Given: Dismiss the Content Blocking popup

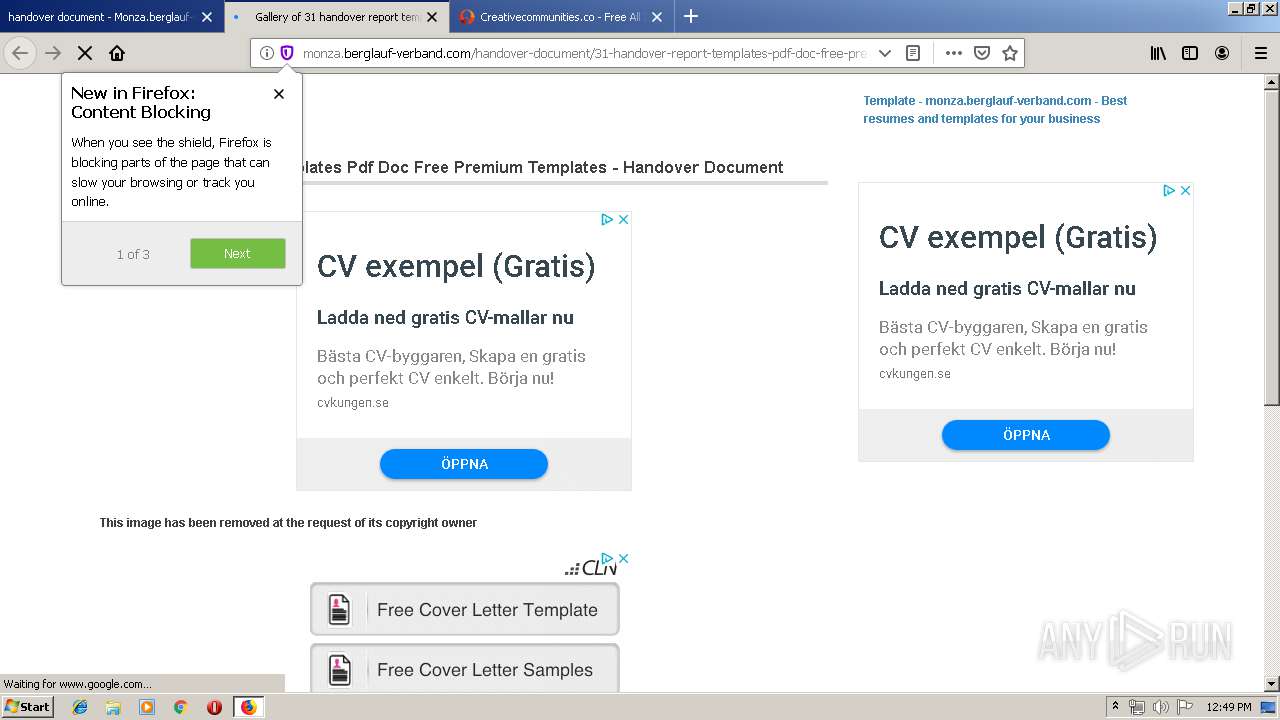Looking at the screenshot, I should 279,94.
